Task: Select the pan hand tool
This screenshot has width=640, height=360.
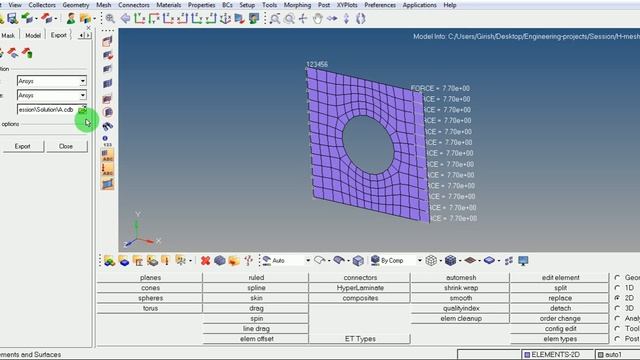Action: click(318, 18)
